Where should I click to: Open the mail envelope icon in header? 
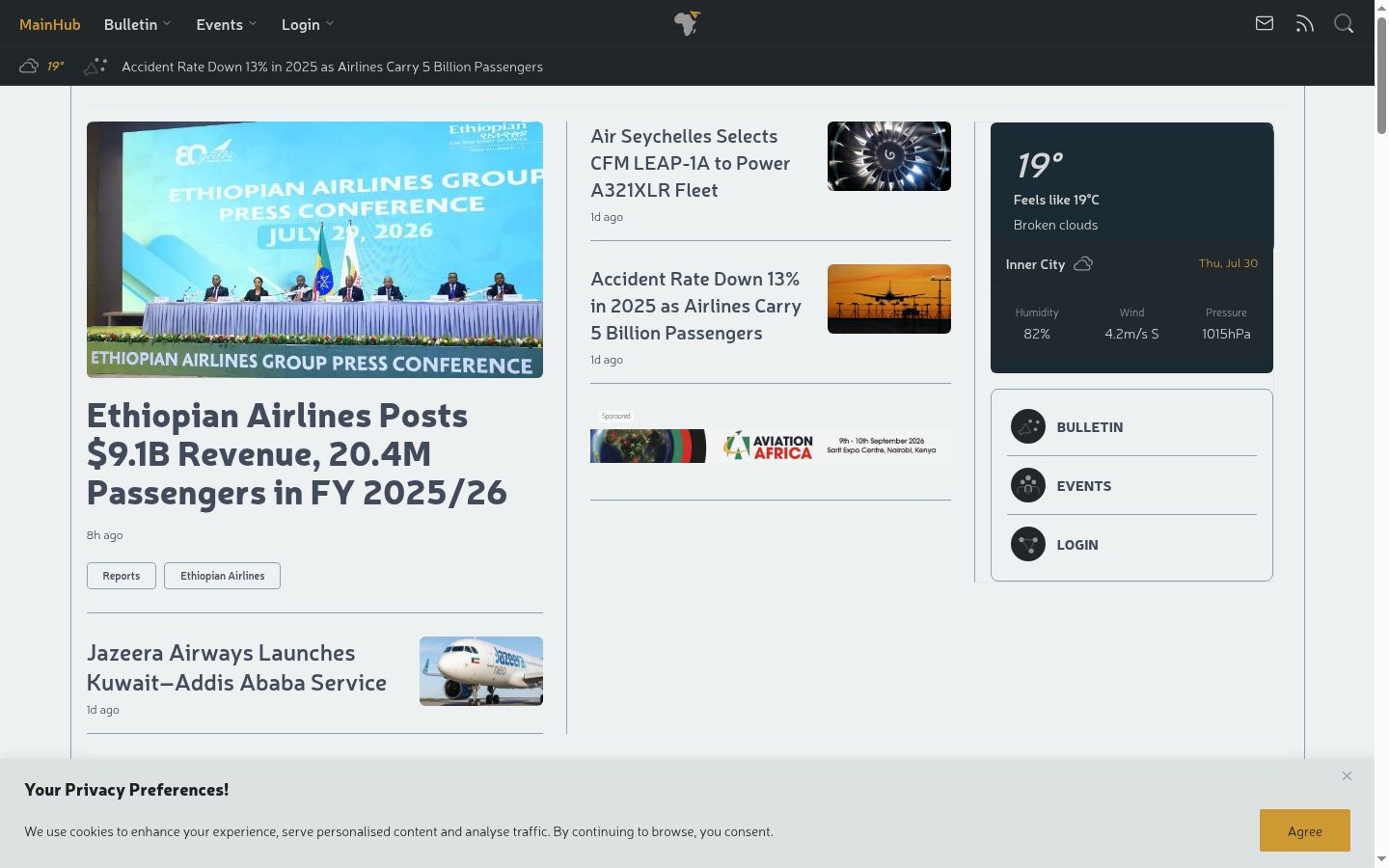[x=1265, y=23]
